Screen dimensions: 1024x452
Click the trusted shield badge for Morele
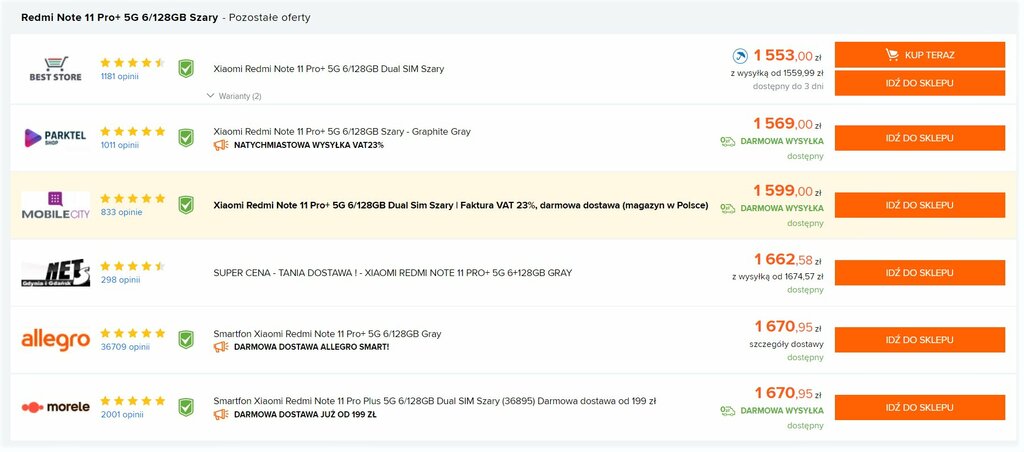pyautogui.click(x=186, y=408)
